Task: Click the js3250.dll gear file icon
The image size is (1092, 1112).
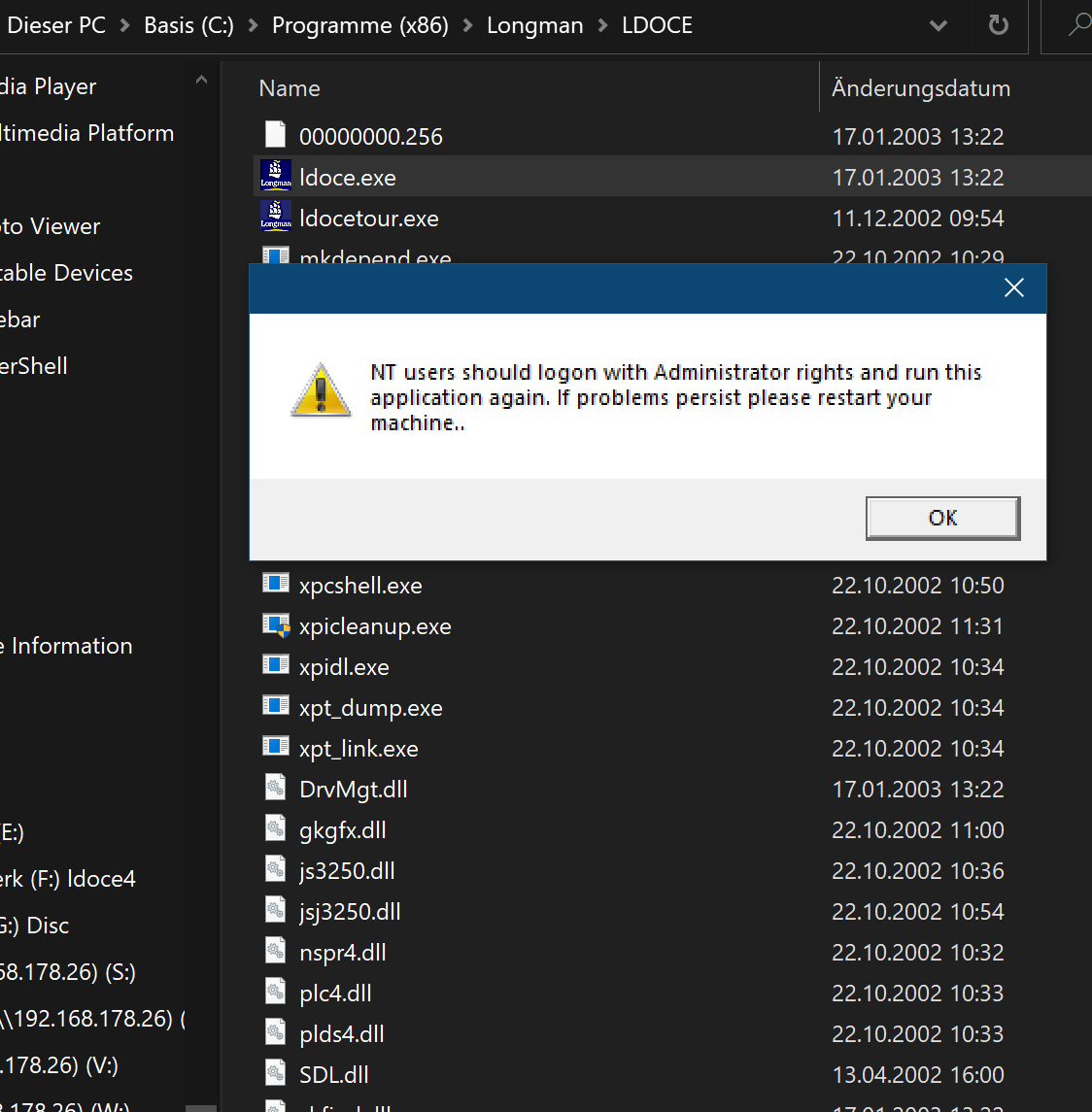Action: [x=275, y=869]
